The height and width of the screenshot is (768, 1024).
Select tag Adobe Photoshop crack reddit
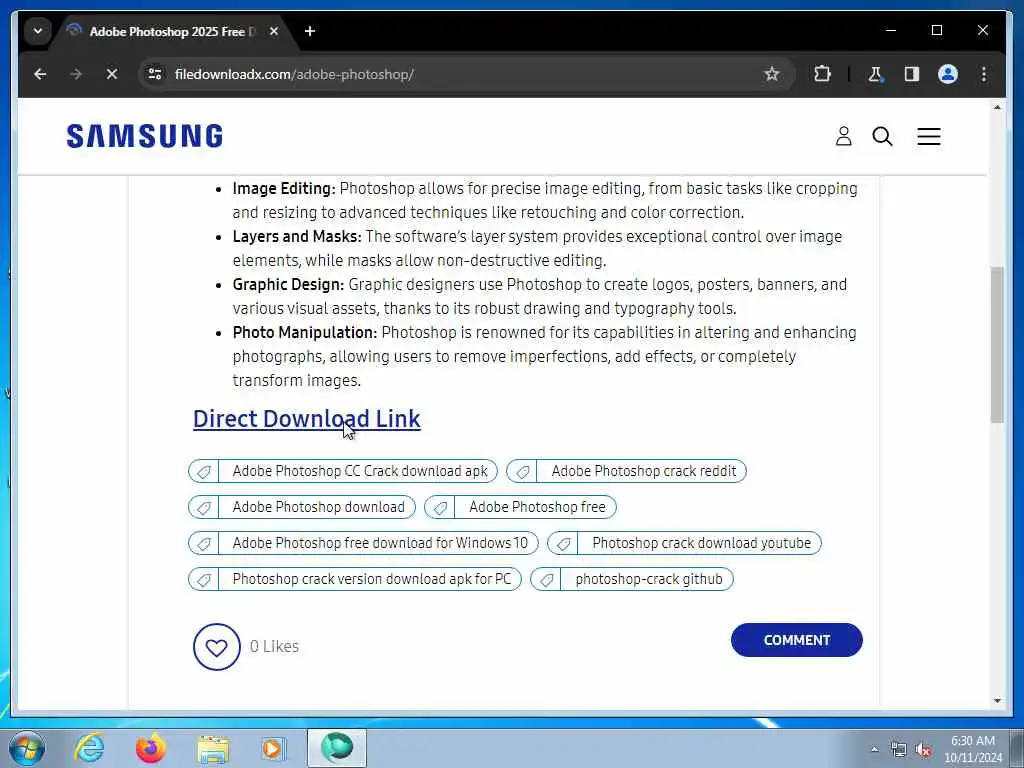(626, 471)
